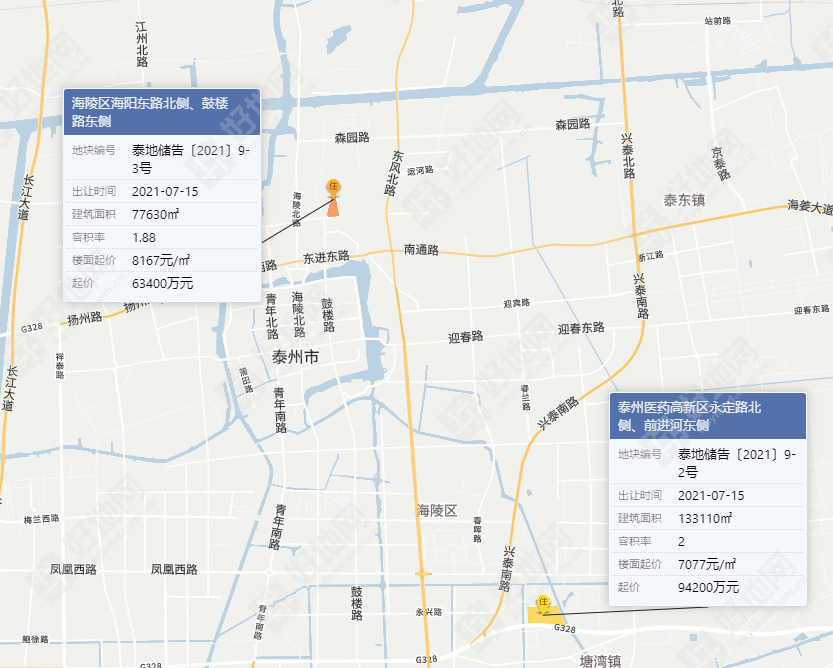Select the 起价 63400万元 row
Image resolution: width=833 pixels, height=668 pixels.
click(161, 284)
